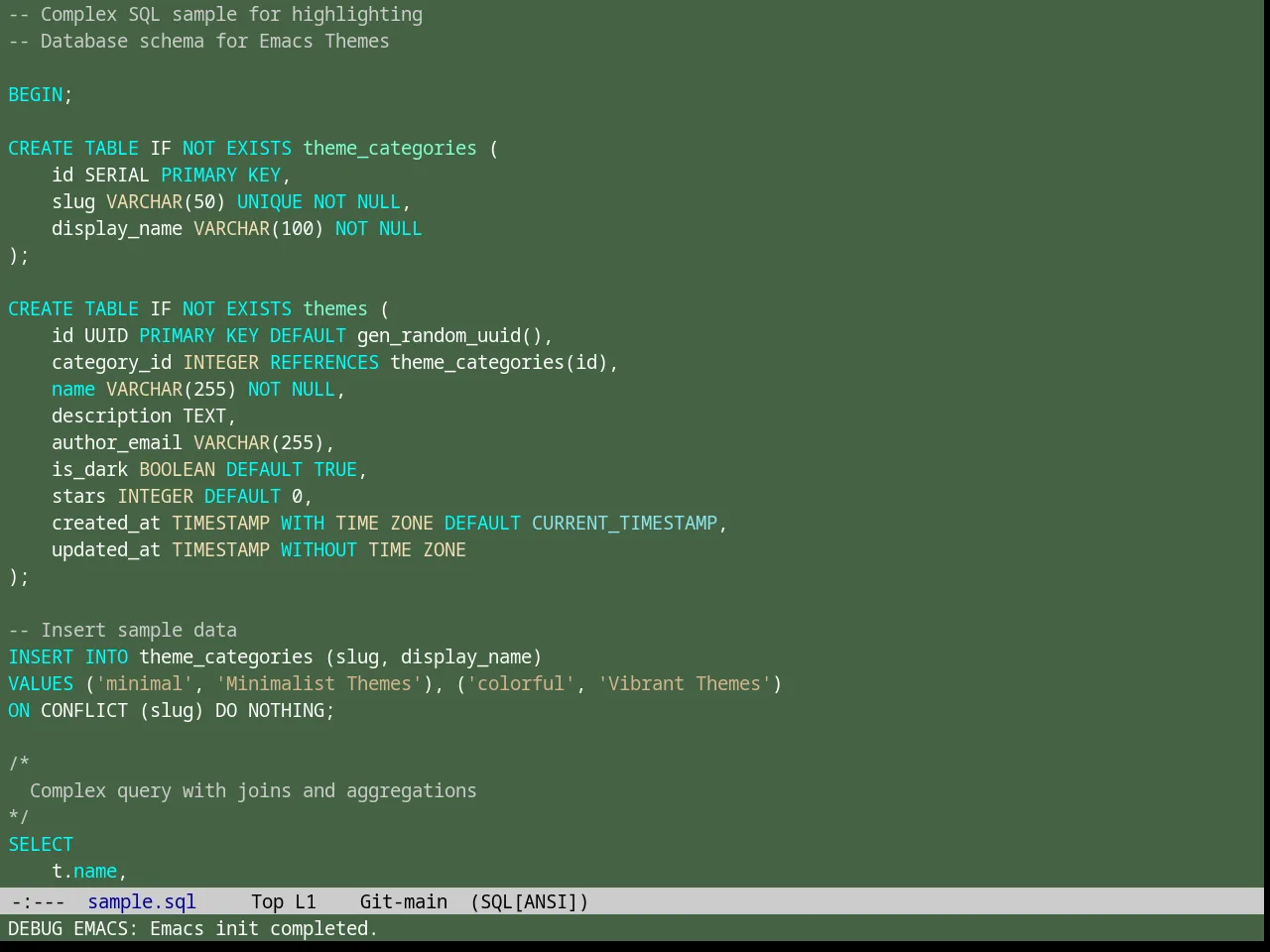Click DO NOTHING at the end of the INSERT
1270x952 pixels.
click(x=270, y=710)
